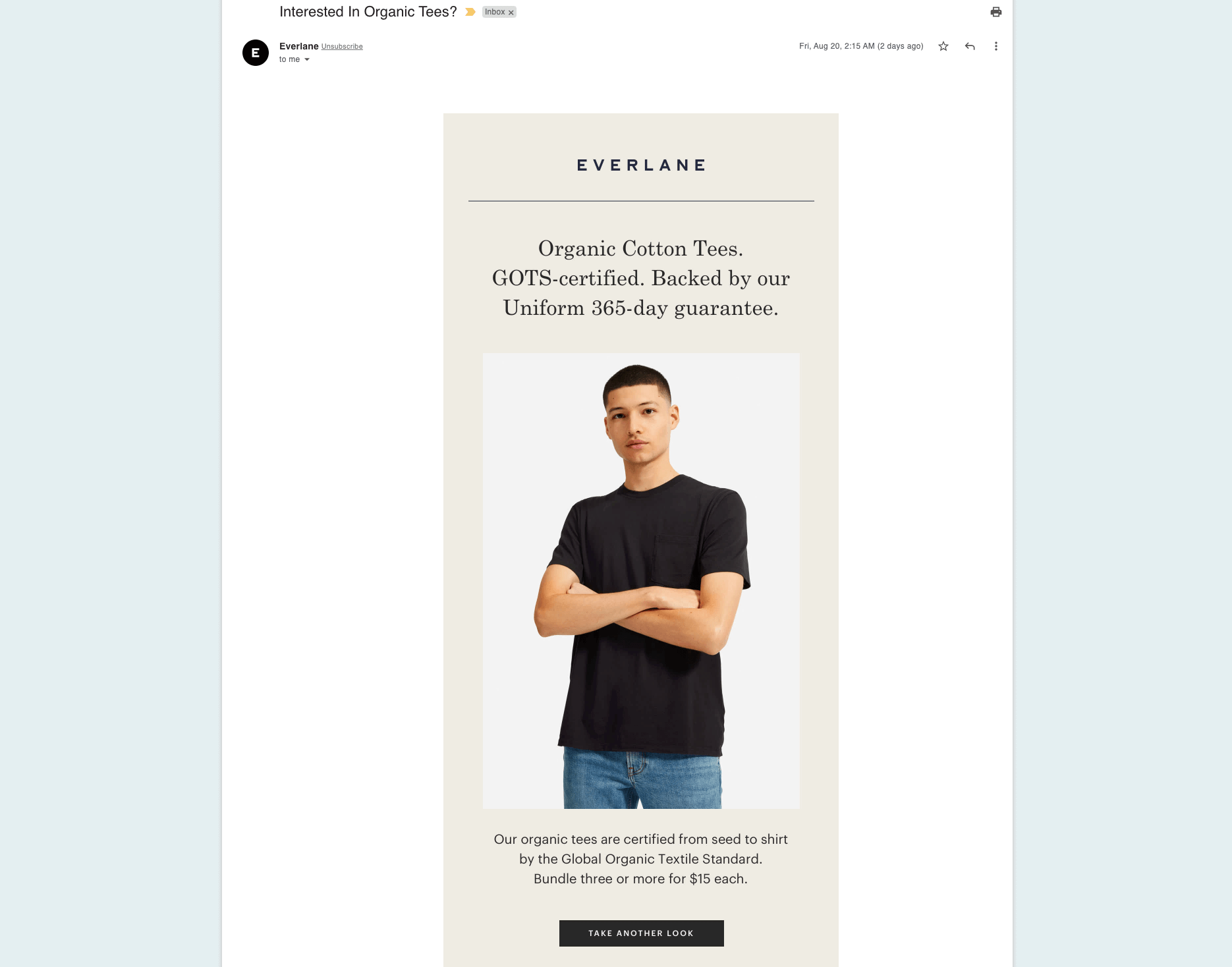Click the EVERLANE logo in the email
Image resolution: width=1232 pixels, height=967 pixels.
point(640,165)
